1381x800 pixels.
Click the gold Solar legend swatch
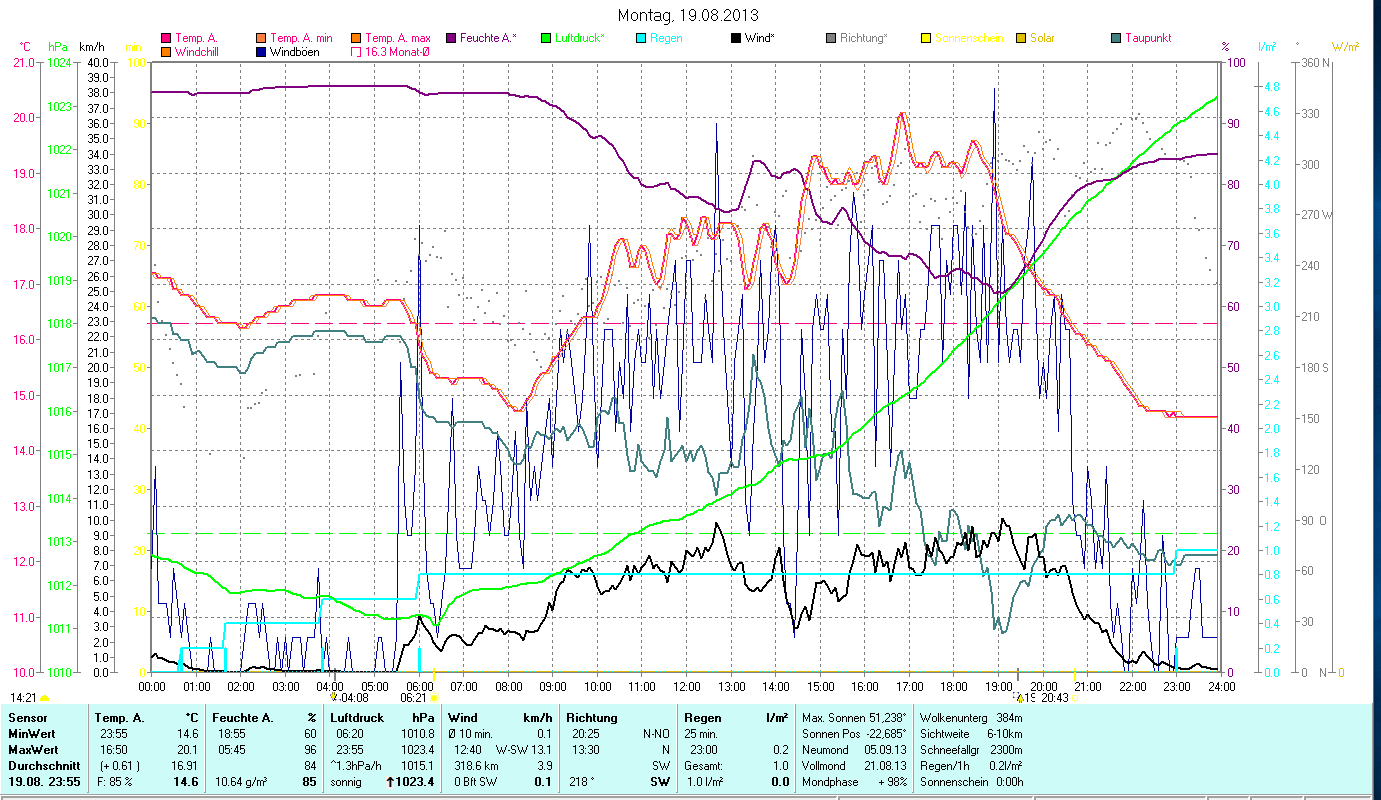click(x=1021, y=38)
